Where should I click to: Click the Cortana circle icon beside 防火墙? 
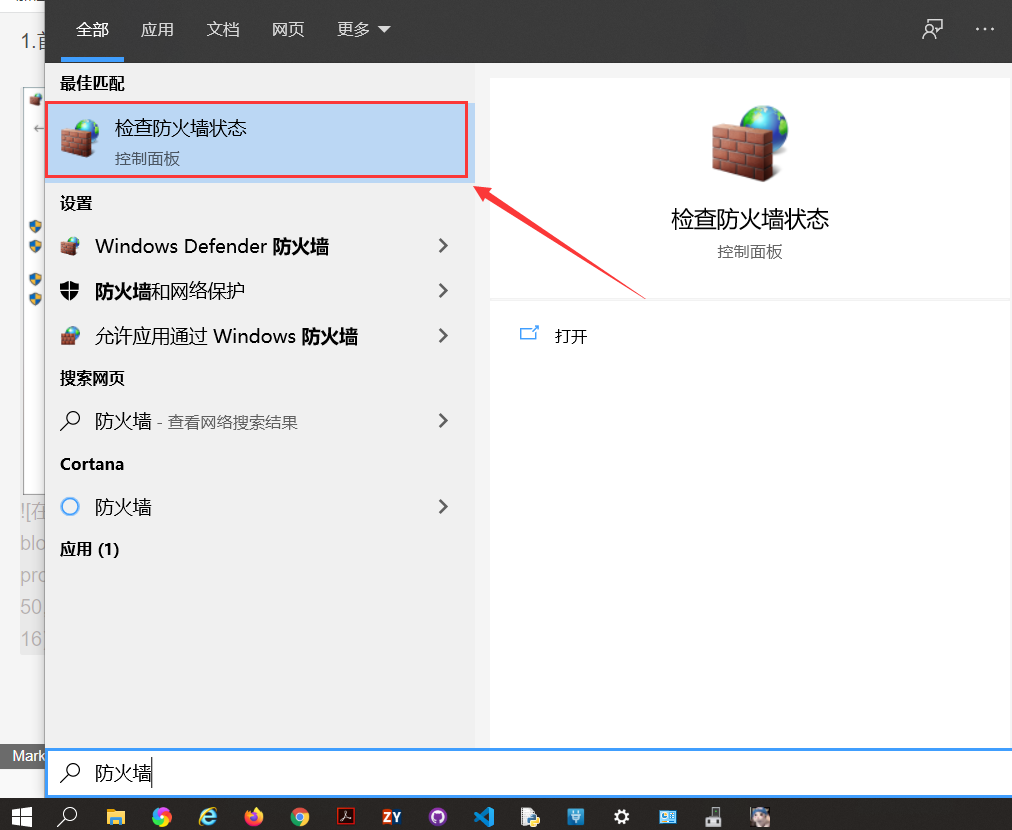tap(70, 507)
